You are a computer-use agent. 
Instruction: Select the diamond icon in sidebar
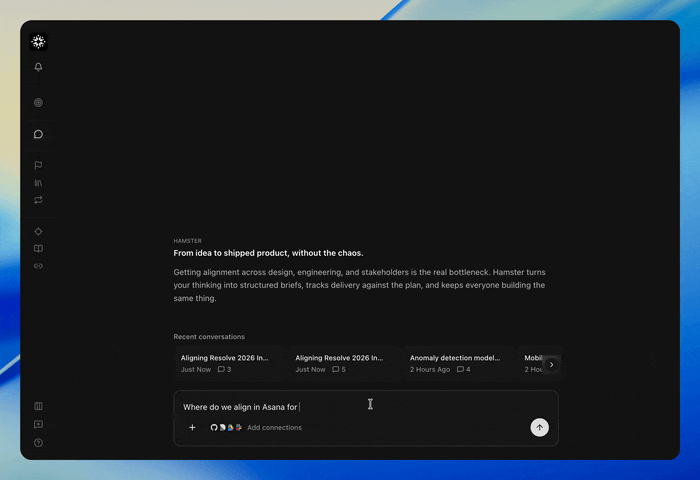tap(38, 231)
